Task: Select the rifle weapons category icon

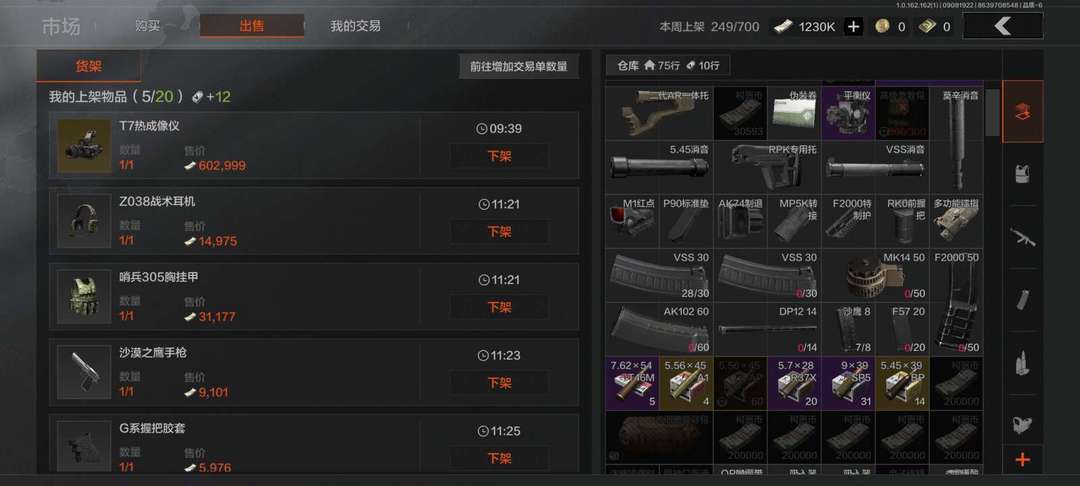Action: (1022, 237)
